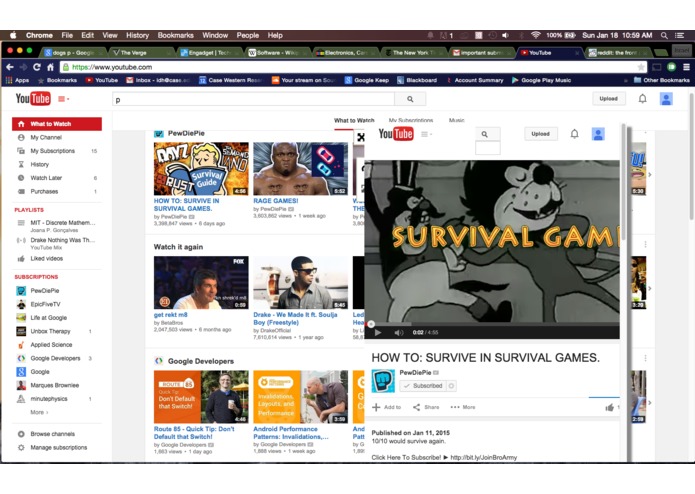Viewport: 695px width, 494px height.
Task: Click the main YouTube search field
Action: 253,99
